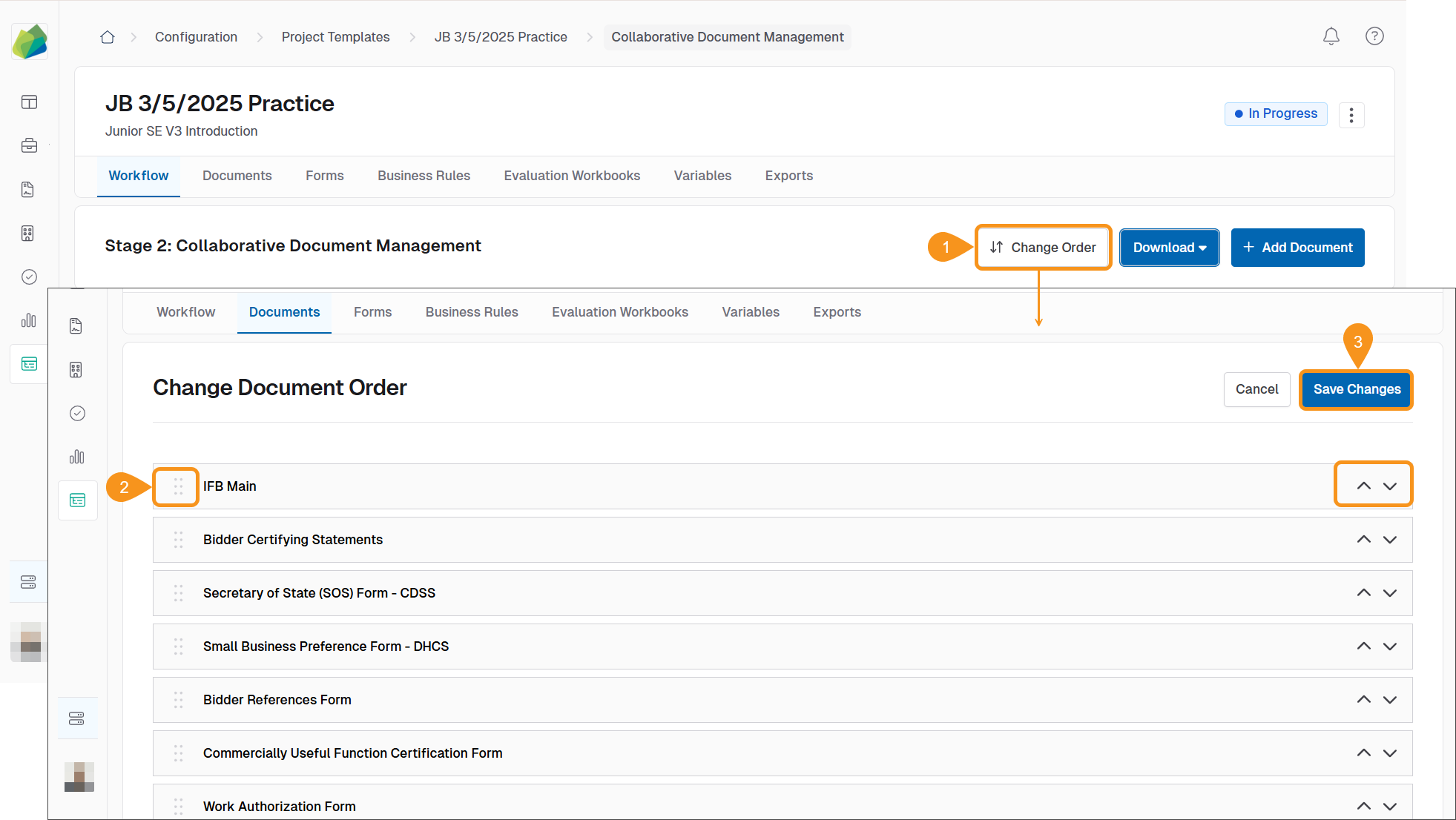Select the checkmark approvals icon in sidebar
1456x820 pixels.
pyautogui.click(x=29, y=277)
